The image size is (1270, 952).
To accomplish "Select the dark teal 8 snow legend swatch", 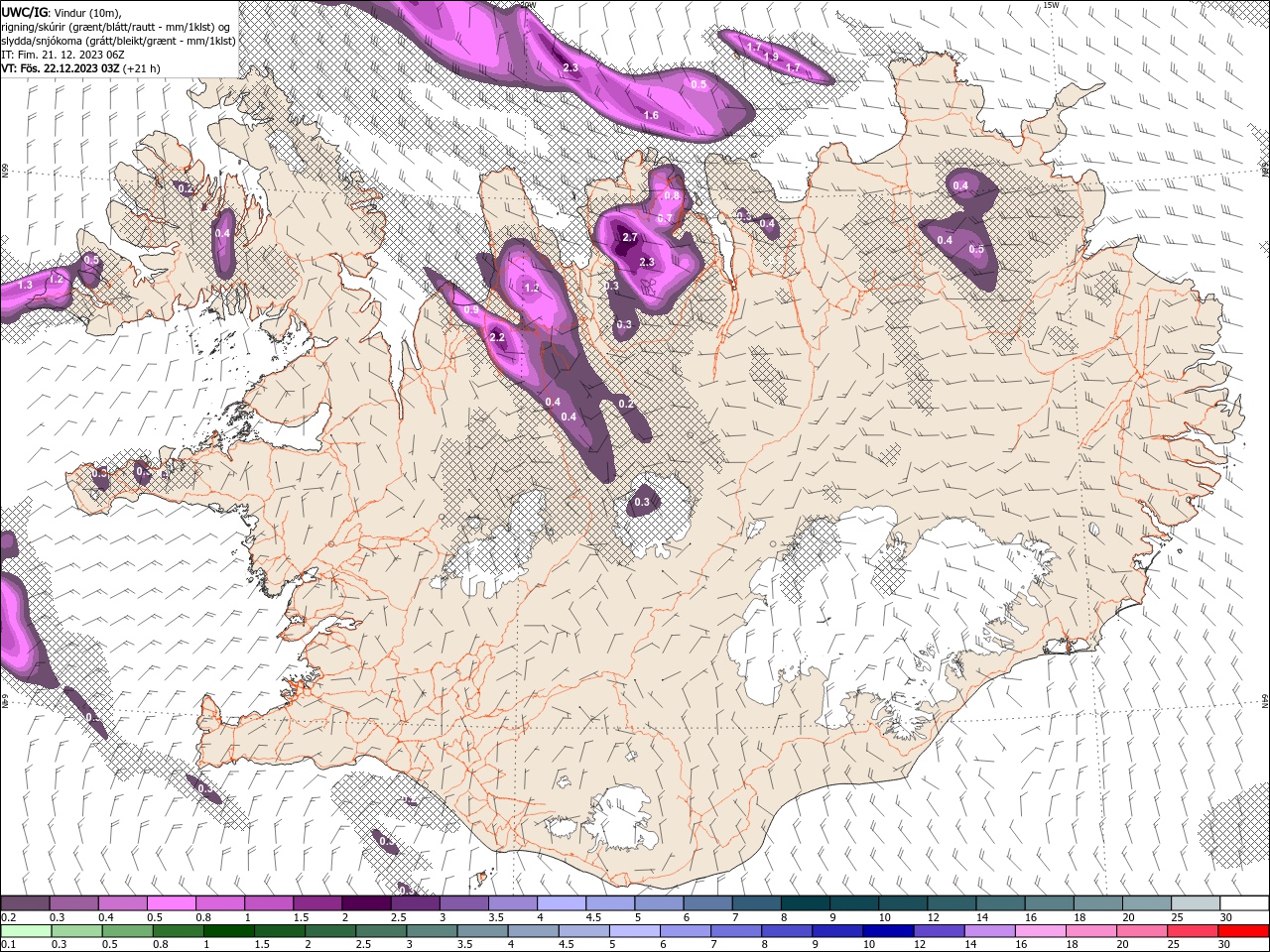I will point(806,903).
